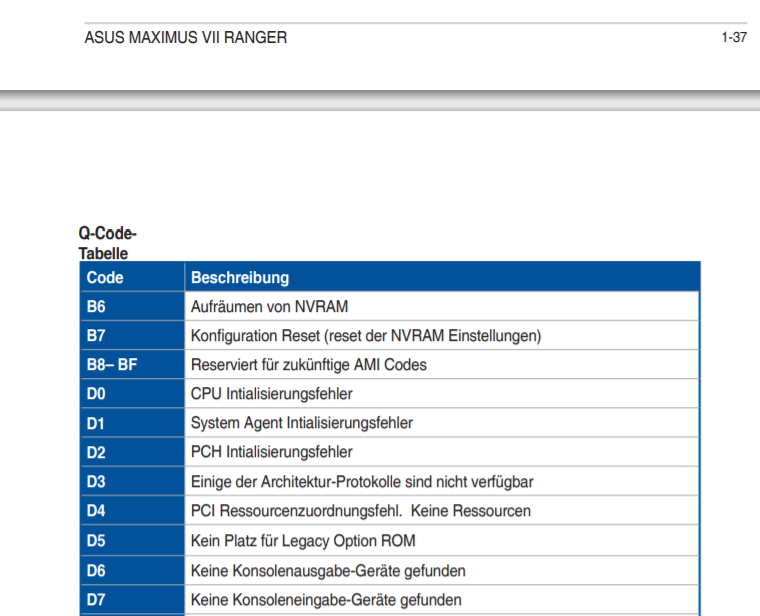Click 'System Agent Intialisierungsfehler' text
Image resolution: width=760 pixels, height=616 pixels.
301,423
